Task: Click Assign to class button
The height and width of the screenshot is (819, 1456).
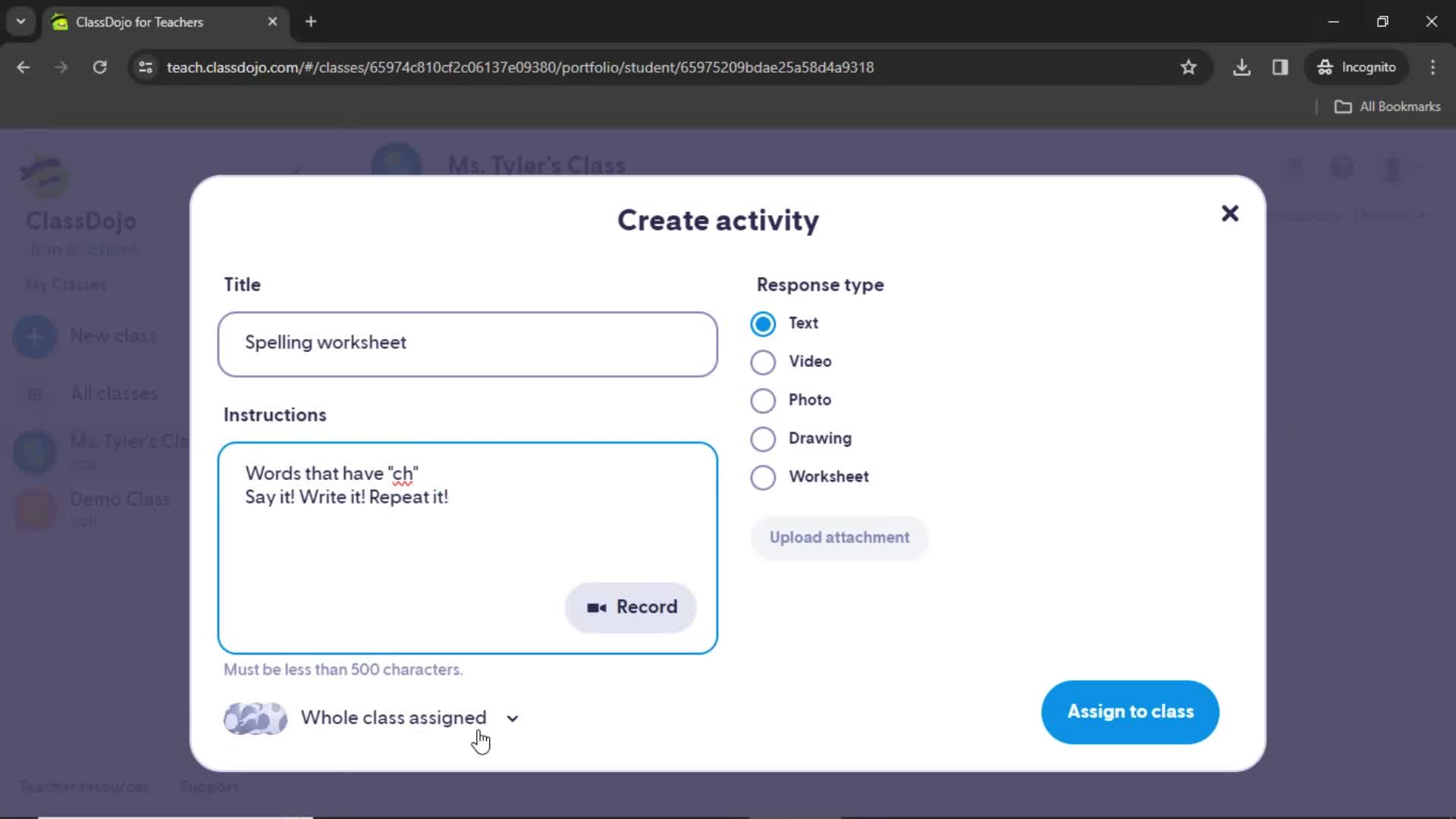Action: (1131, 711)
